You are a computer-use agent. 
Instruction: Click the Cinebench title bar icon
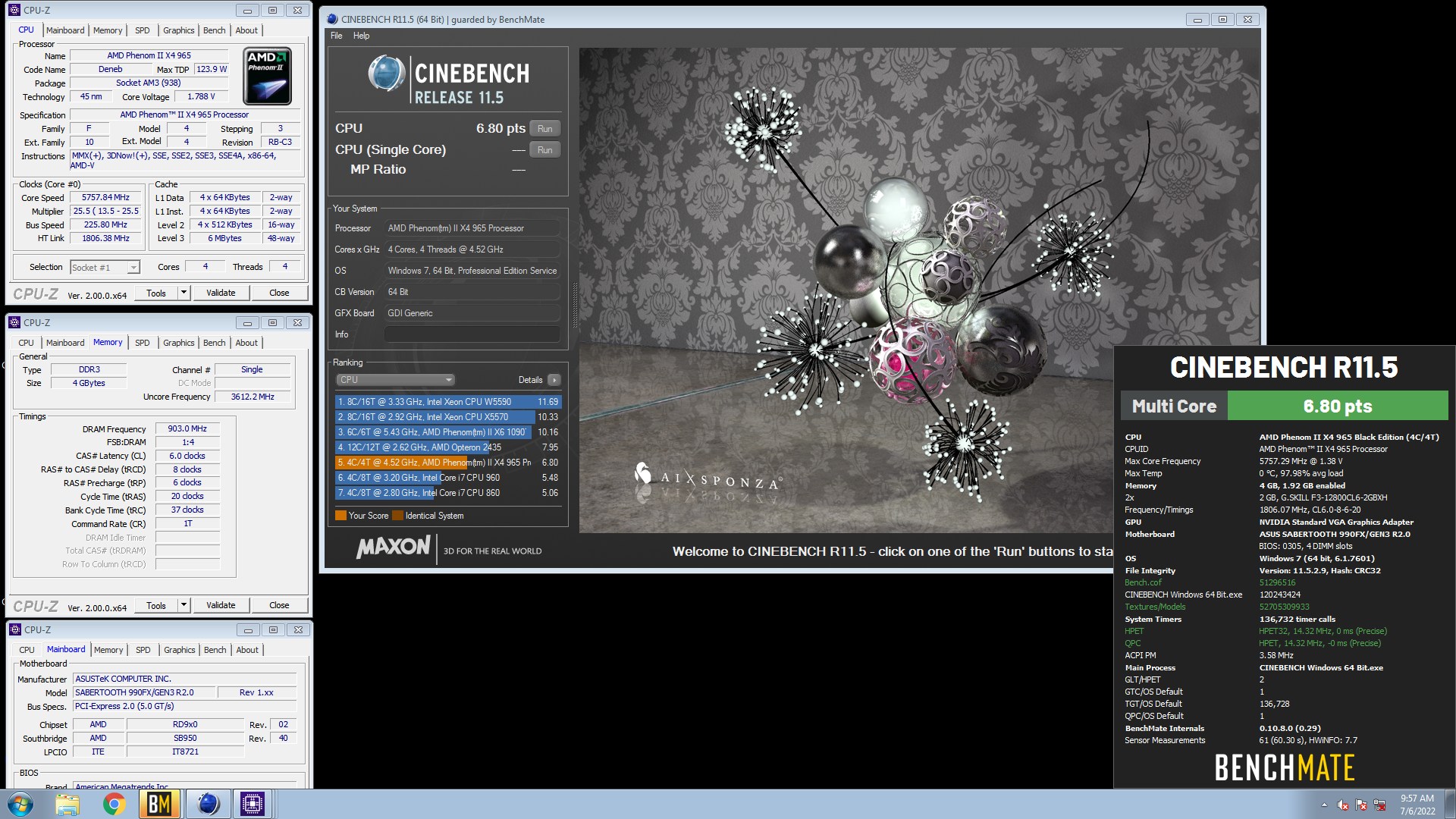pyautogui.click(x=332, y=19)
